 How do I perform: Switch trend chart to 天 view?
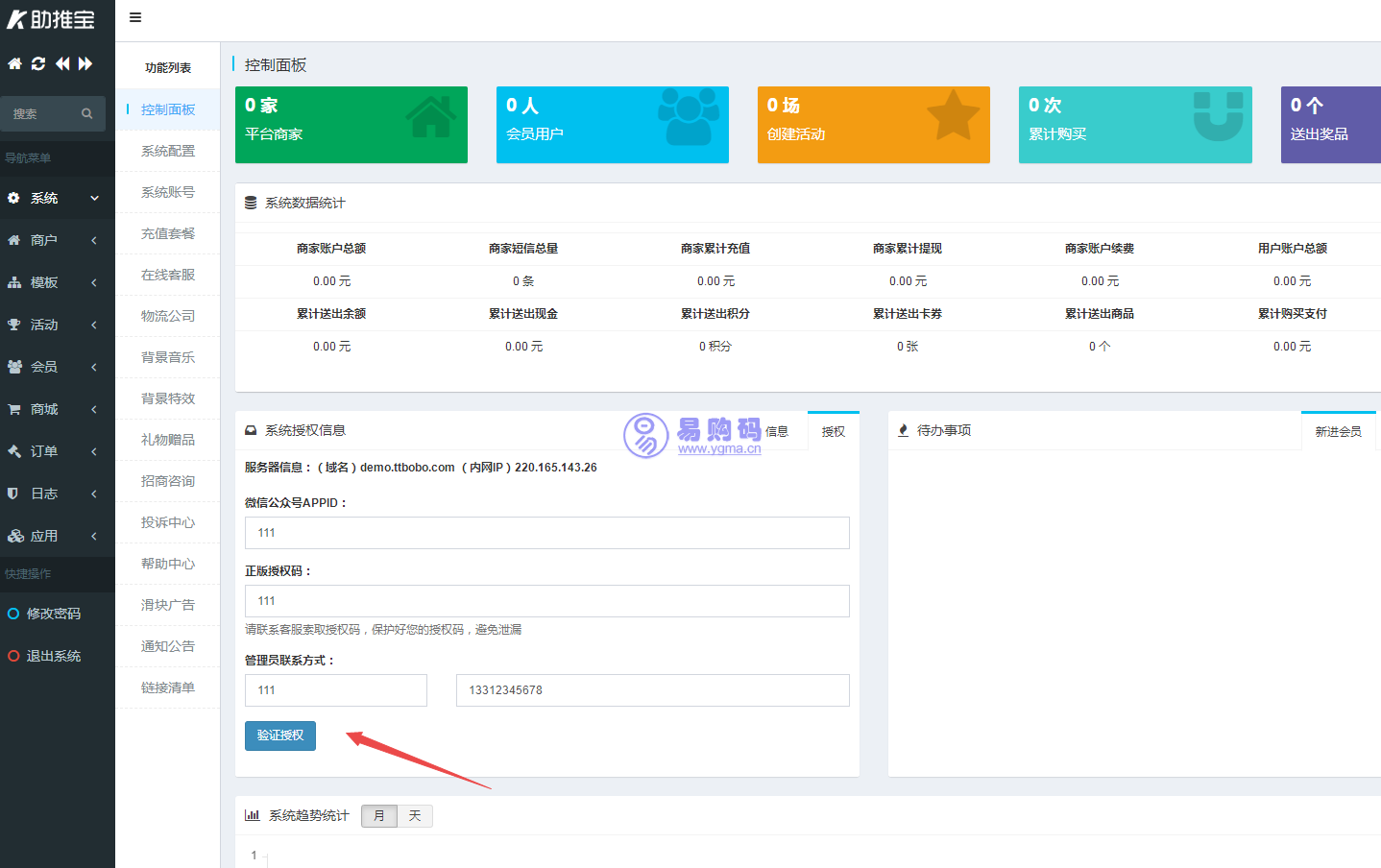pos(415,815)
